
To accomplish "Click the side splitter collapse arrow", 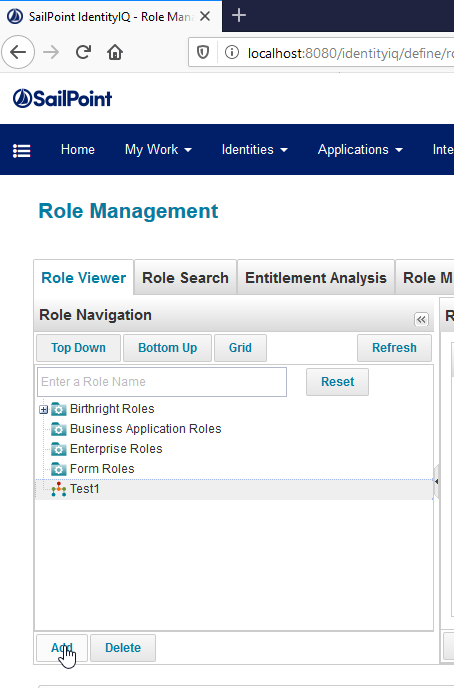I will [x=436, y=481].
